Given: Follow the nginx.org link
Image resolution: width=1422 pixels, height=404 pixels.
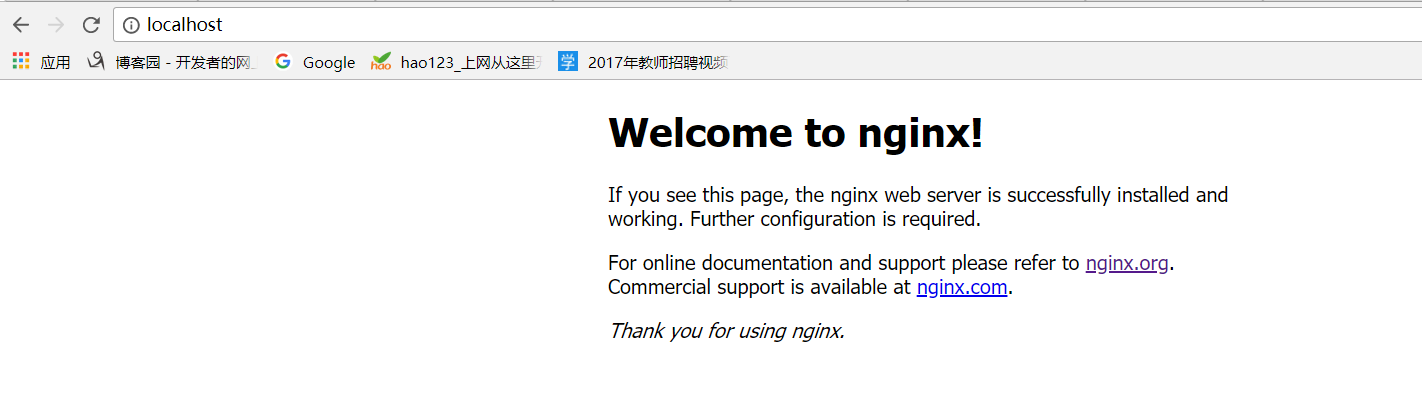Looking at the screenshot, I should [1127, 264].
